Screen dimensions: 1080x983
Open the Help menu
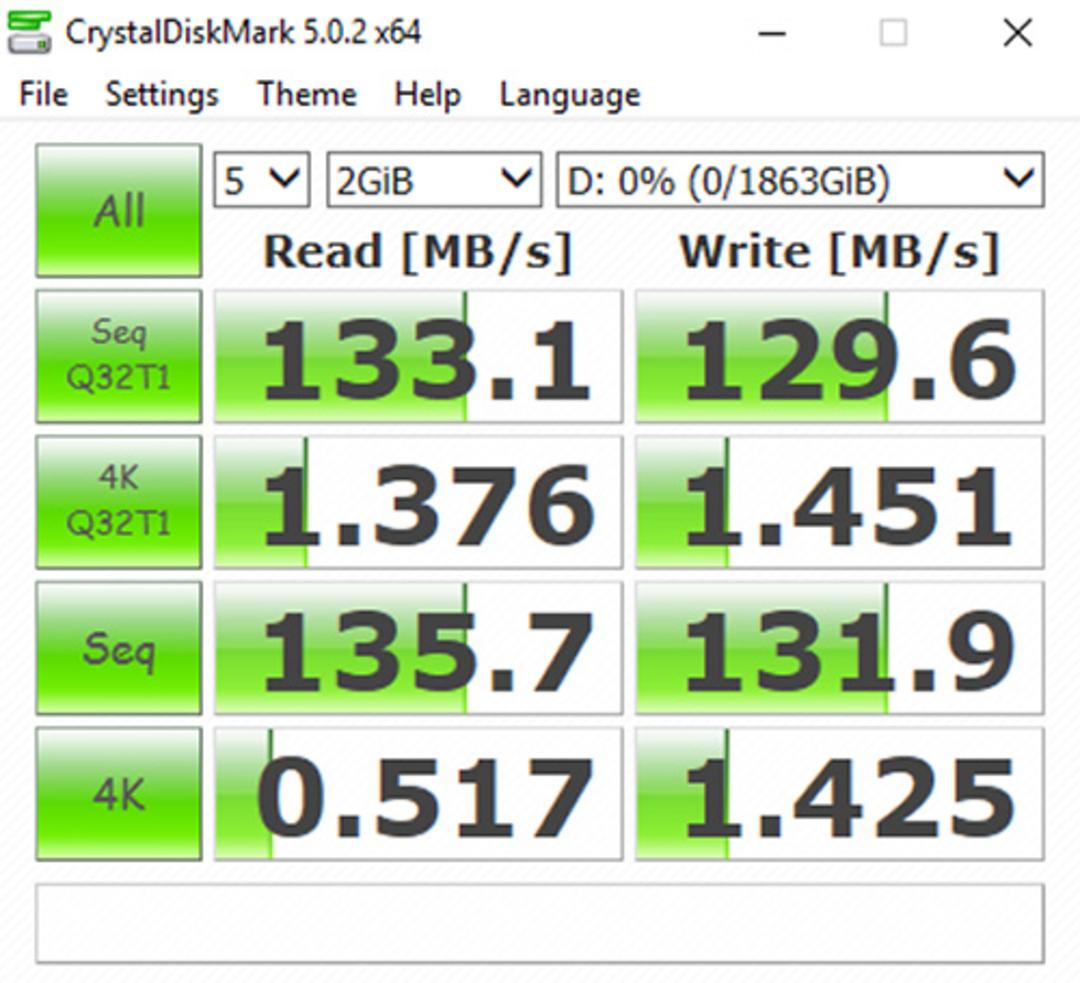click(x=427, y=94)
